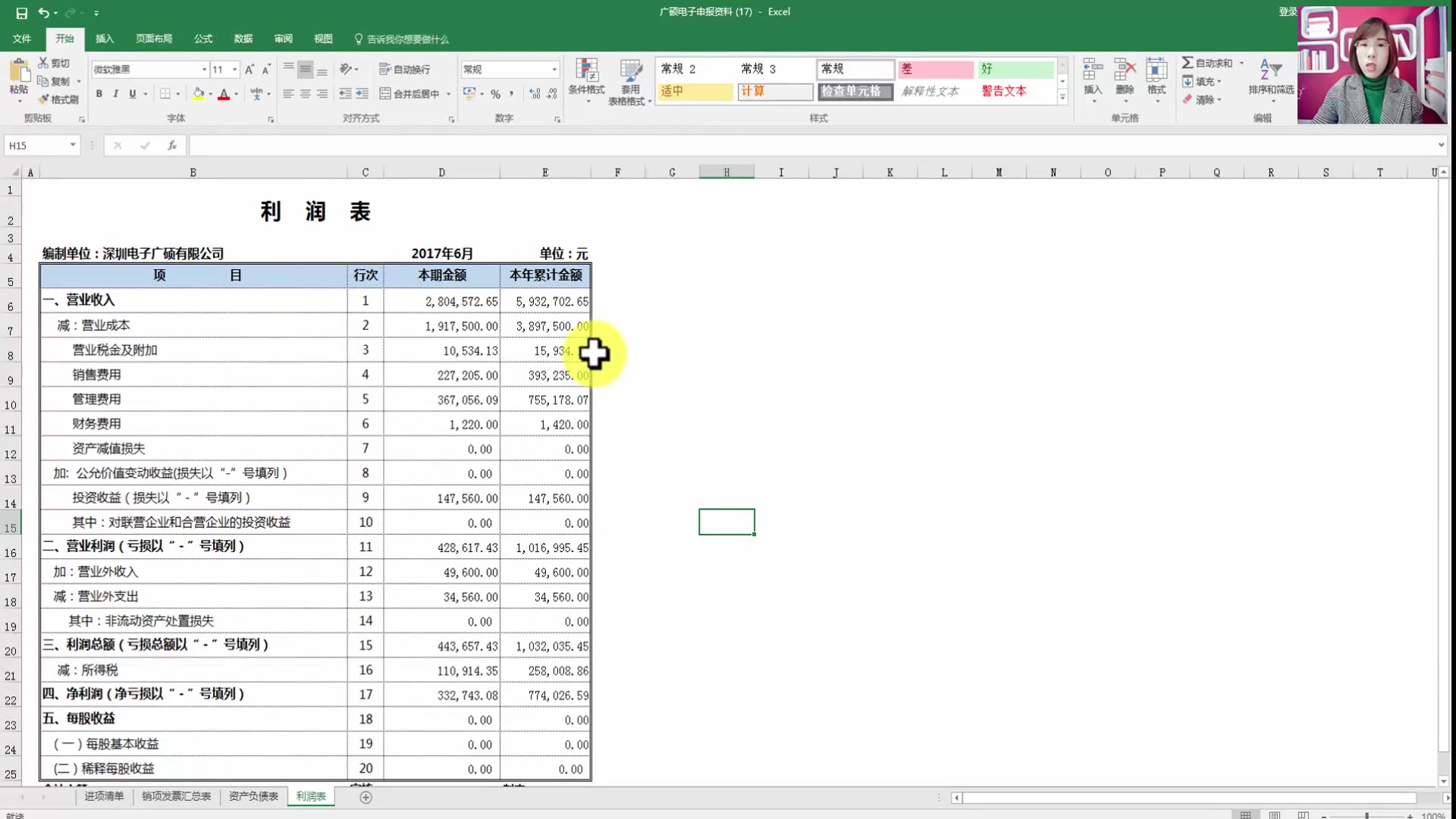Screen dimensions: 1456x819
Task: Switch to the 资产负债表 sheet tab
Action: [253, 796]
